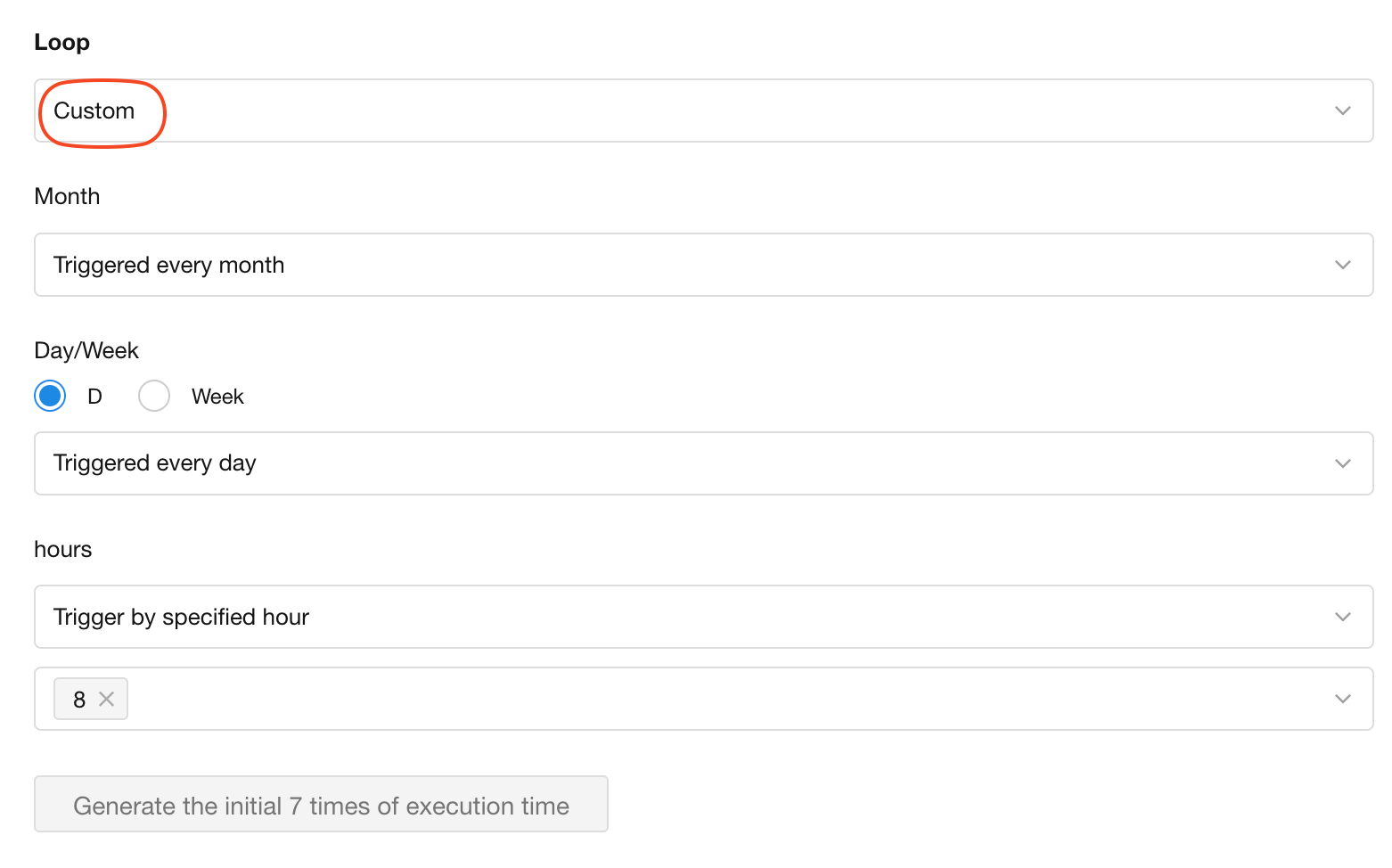This screenshot has width=1392, height=868.
Task: Click the chevron arrow on the Month field
Action: coord(1343,265)
